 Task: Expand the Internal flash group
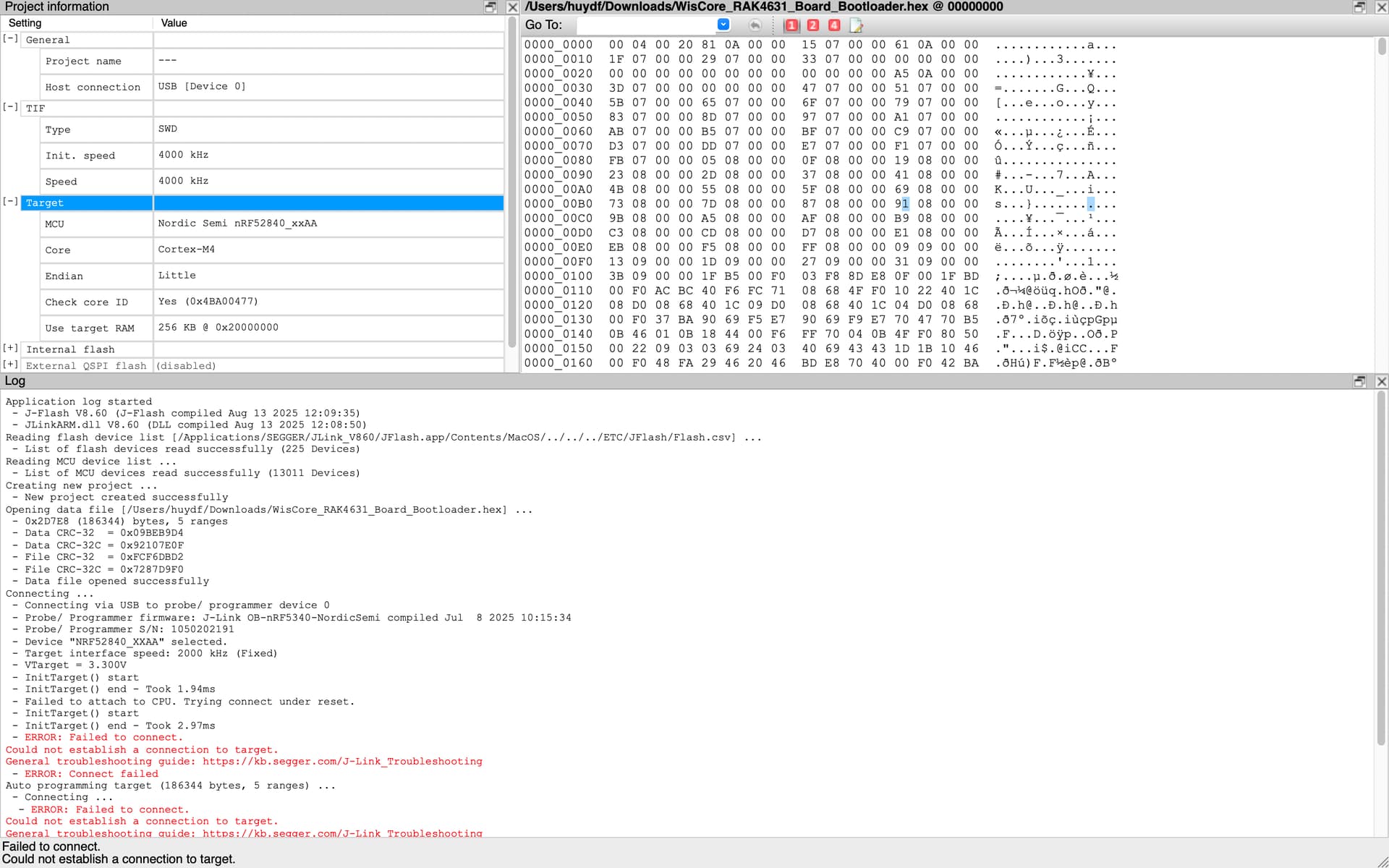10,349
